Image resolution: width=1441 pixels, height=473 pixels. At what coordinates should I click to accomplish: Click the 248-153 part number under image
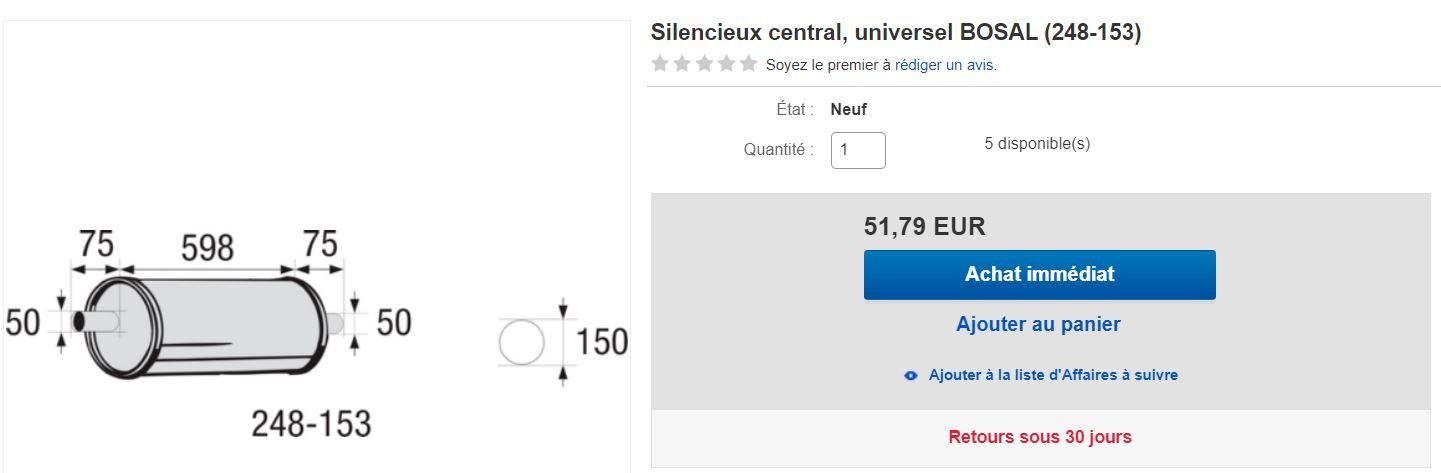pyautogui.click(x=311, y=424)
